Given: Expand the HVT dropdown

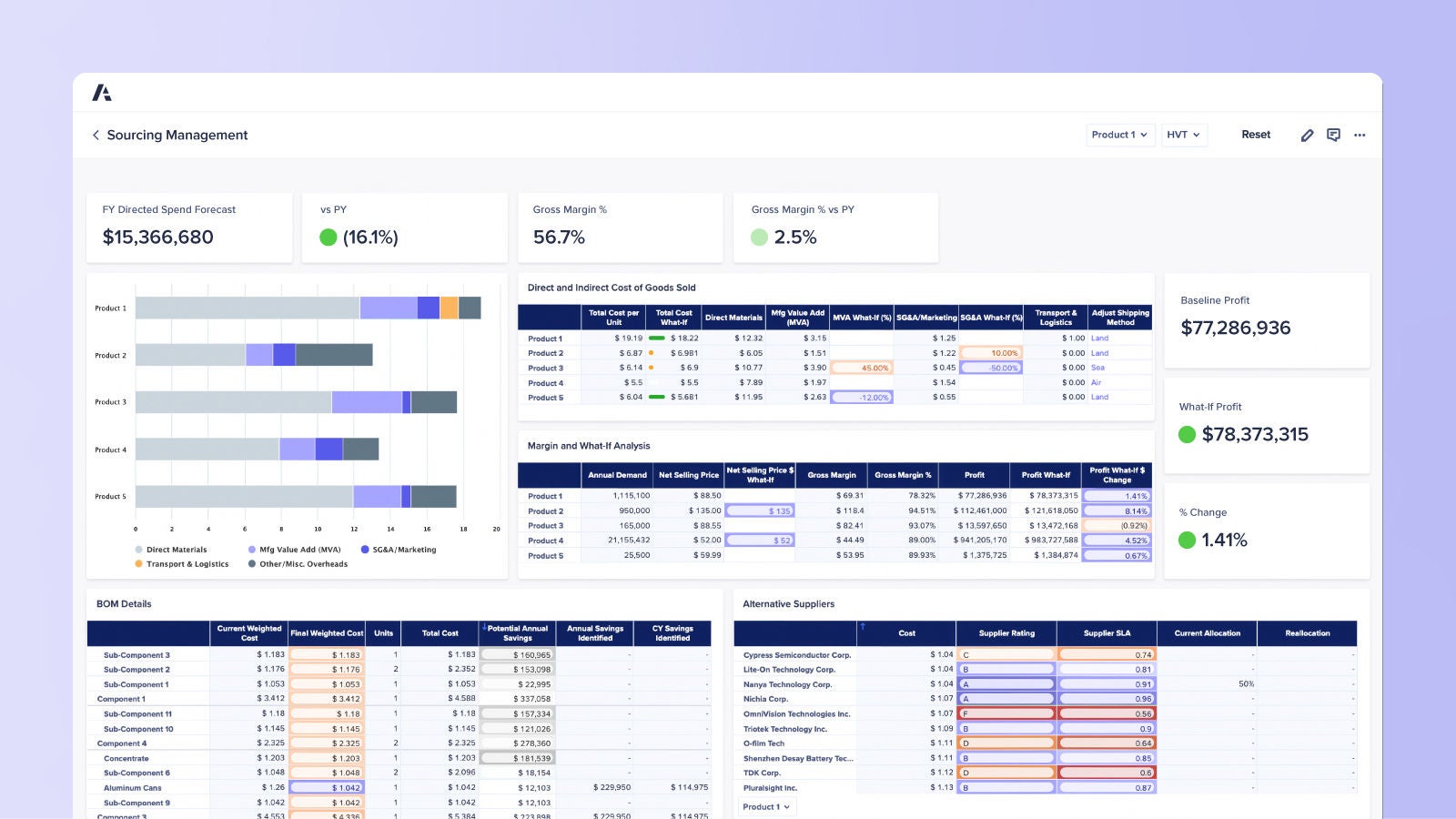Looking at the screenshot, I should (1183, 135).
